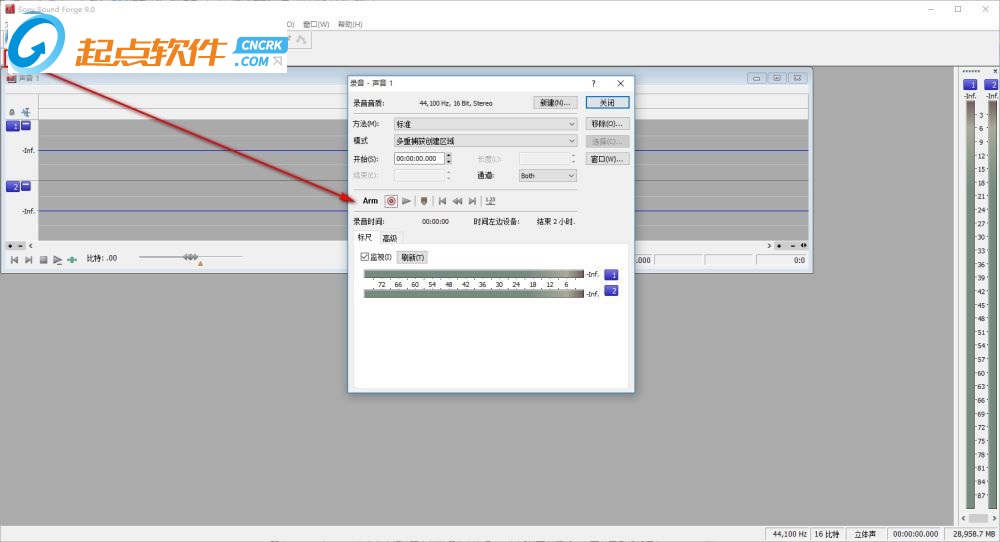This screenshot has height=542, width=1000.
Task: Click the red Record button beside Arm
Action: point(391,201)
